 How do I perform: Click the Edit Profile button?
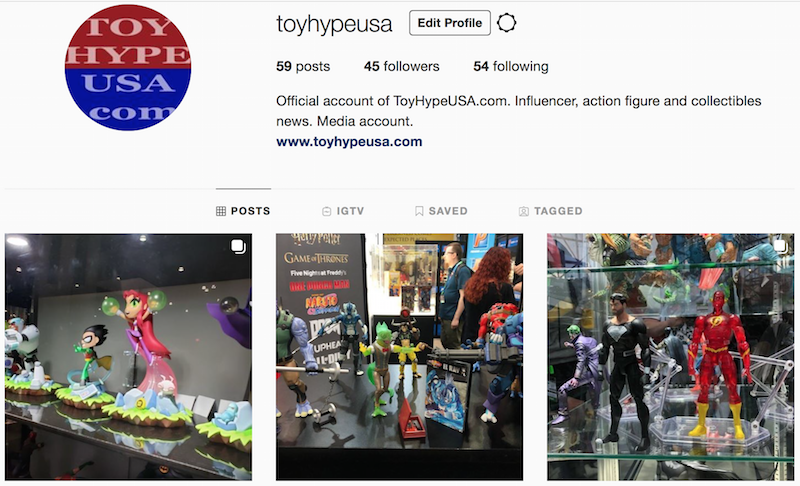[x=449, y=23]
